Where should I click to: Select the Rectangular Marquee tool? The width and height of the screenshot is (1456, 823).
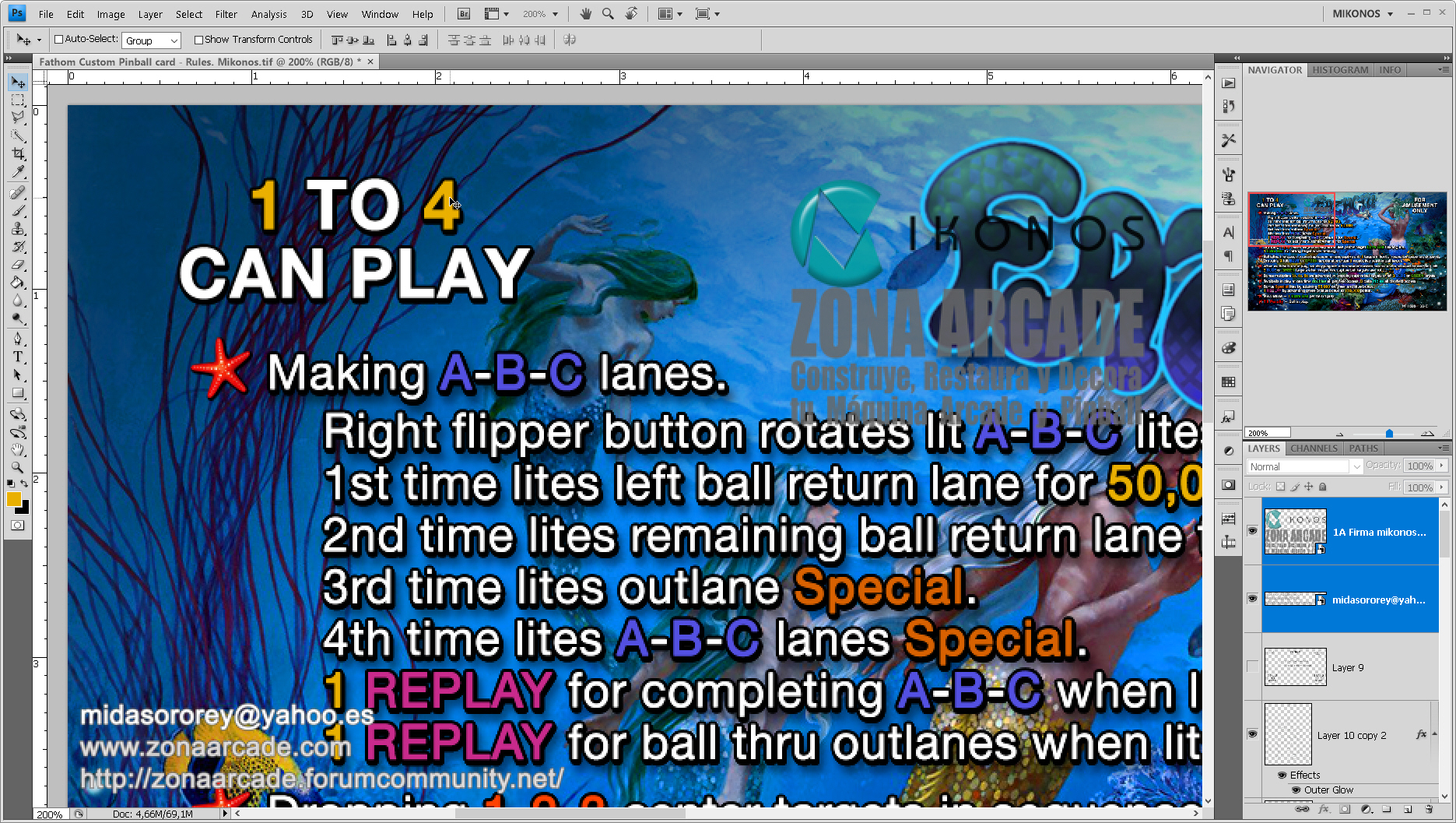[18, 100]
